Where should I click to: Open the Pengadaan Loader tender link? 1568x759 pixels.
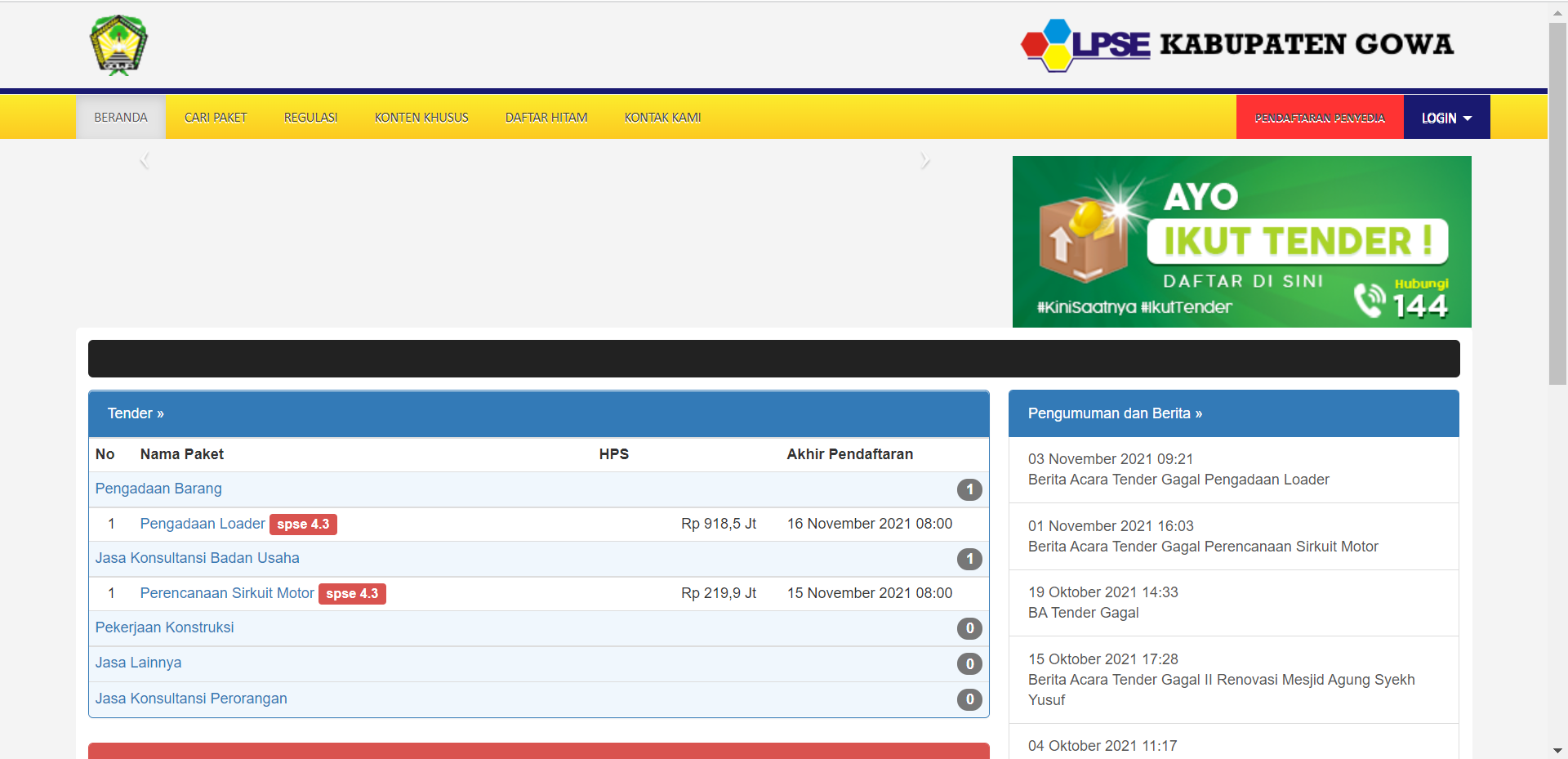point(203,524)
